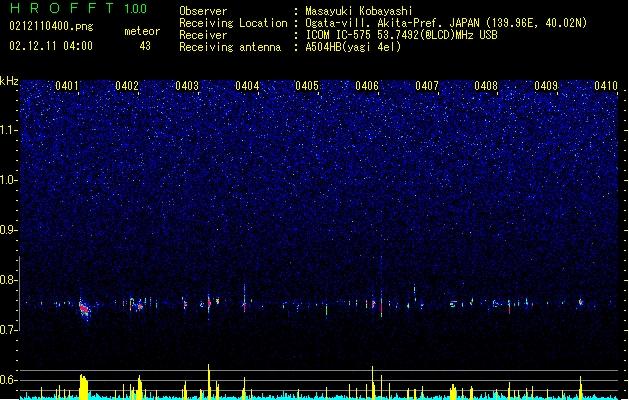Screen dimensions: 629x400
Task: Click the 0407 time marker
Action: click(427, 86)
